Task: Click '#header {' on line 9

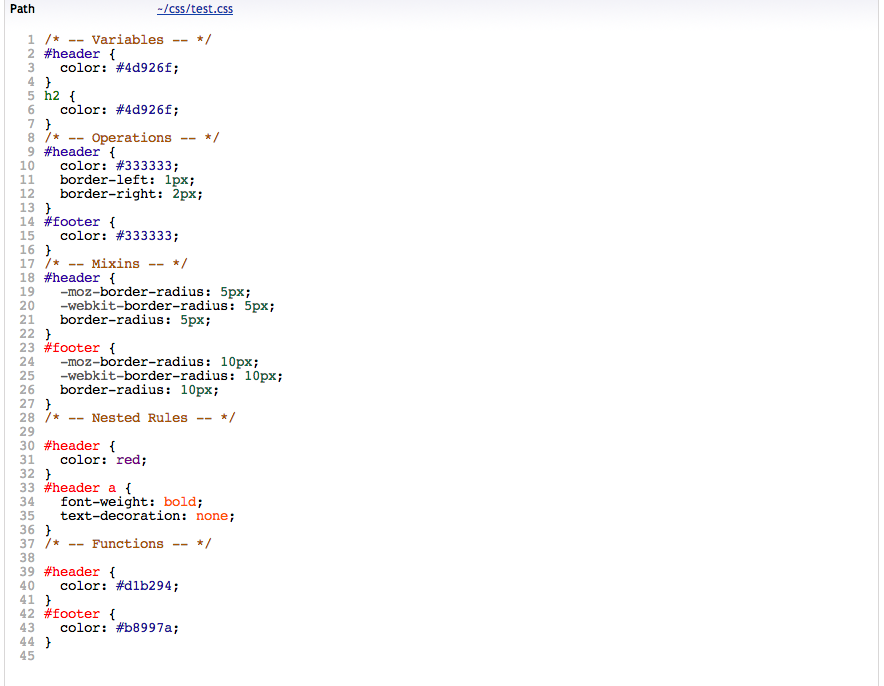Action: coord(79,152)
